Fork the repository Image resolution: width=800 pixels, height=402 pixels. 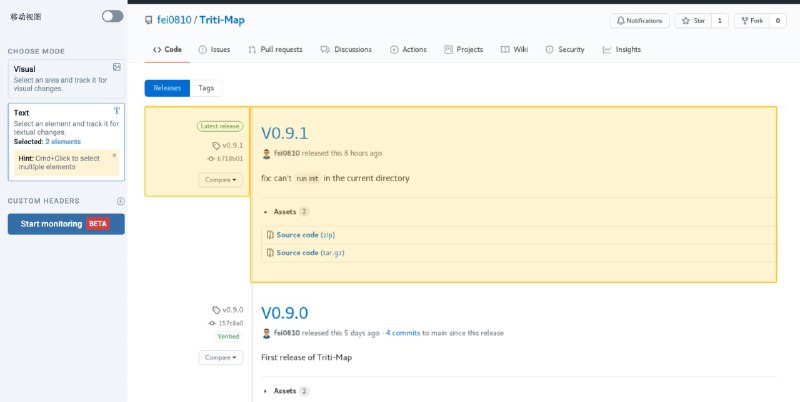(750, 20)
